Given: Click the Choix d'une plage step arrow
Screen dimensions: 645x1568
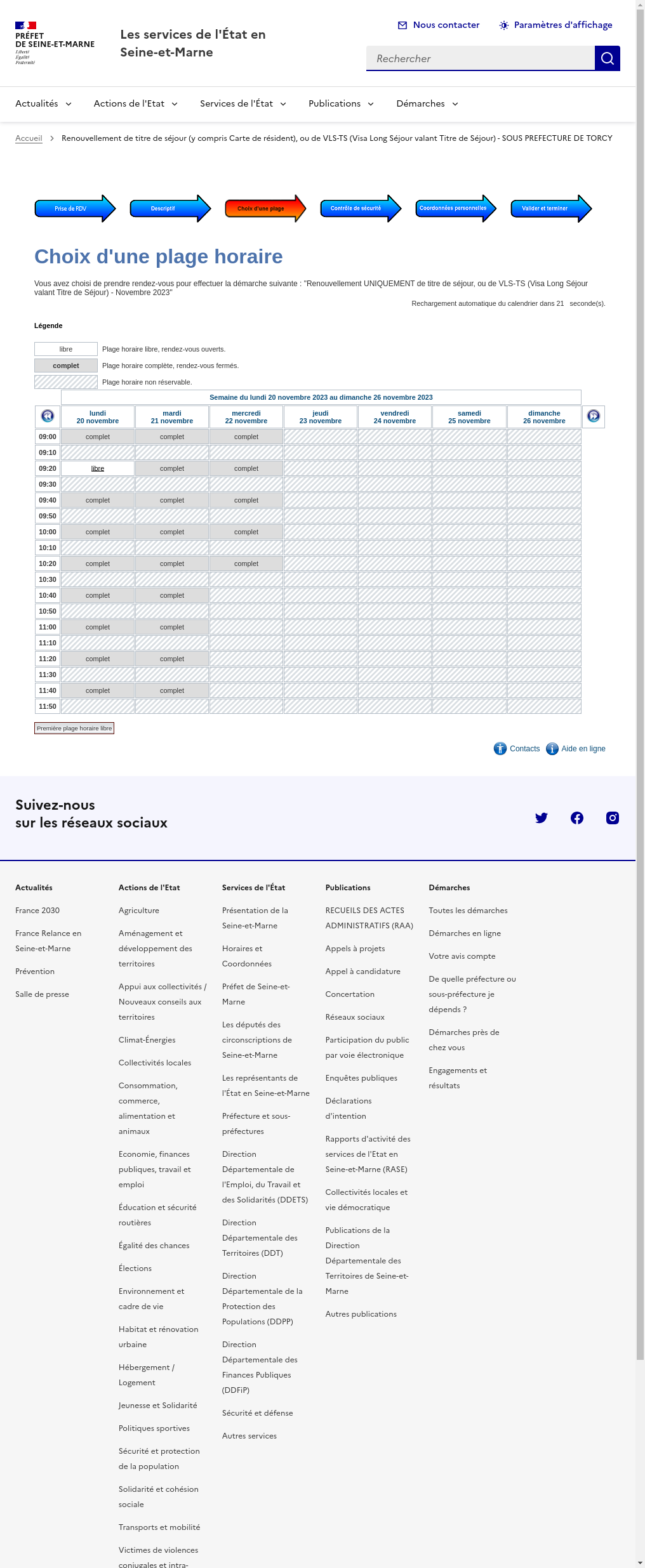Looking at the screenshot, I should (x=265, y=209).
